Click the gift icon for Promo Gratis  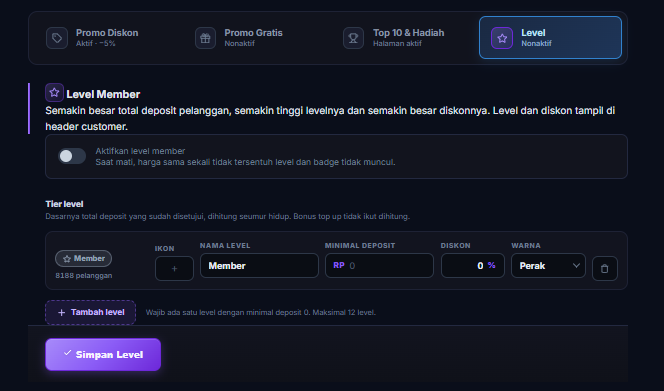[205, 38]
